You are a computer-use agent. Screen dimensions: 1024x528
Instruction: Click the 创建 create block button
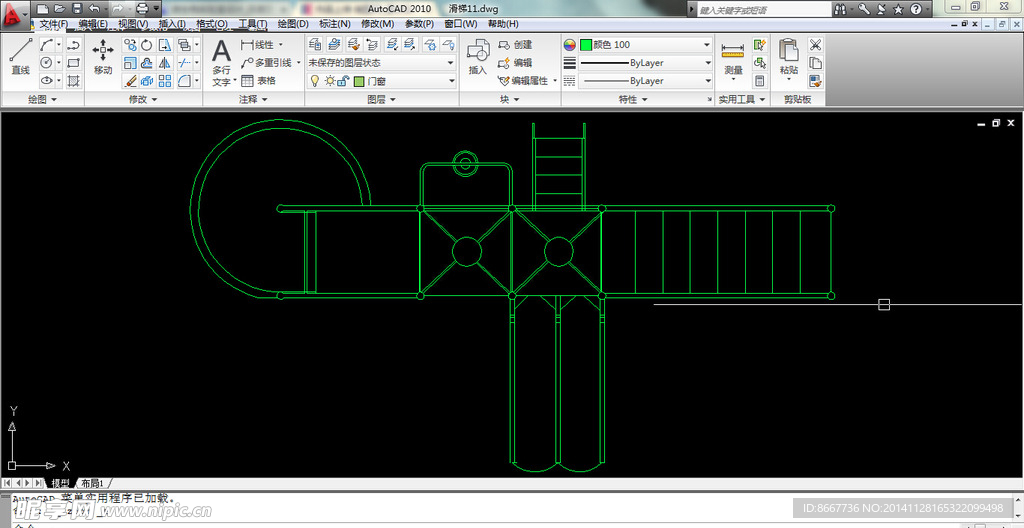point(515,45)
